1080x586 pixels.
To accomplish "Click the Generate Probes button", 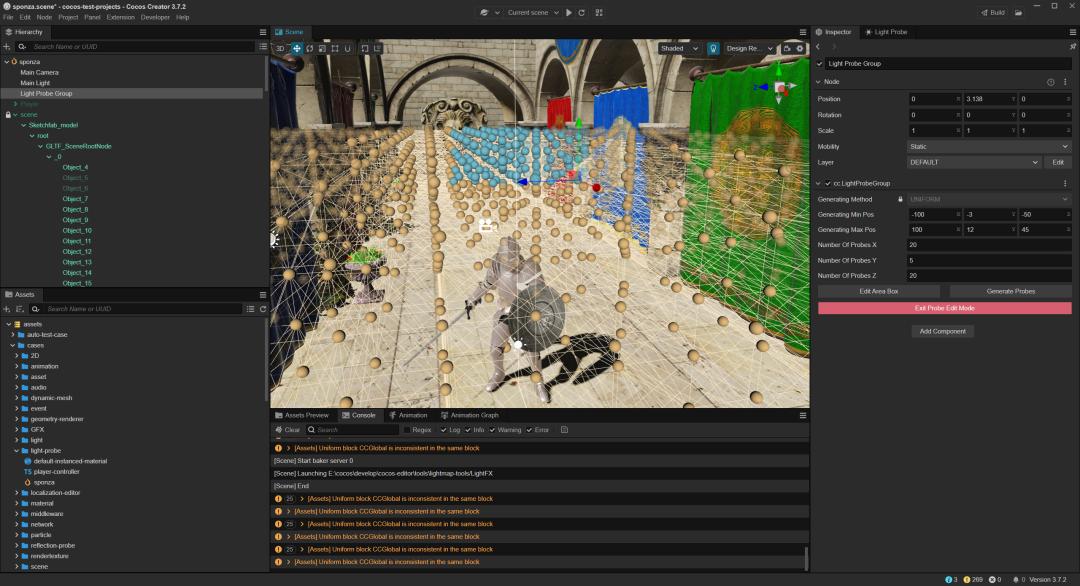I will [1010, 291].
